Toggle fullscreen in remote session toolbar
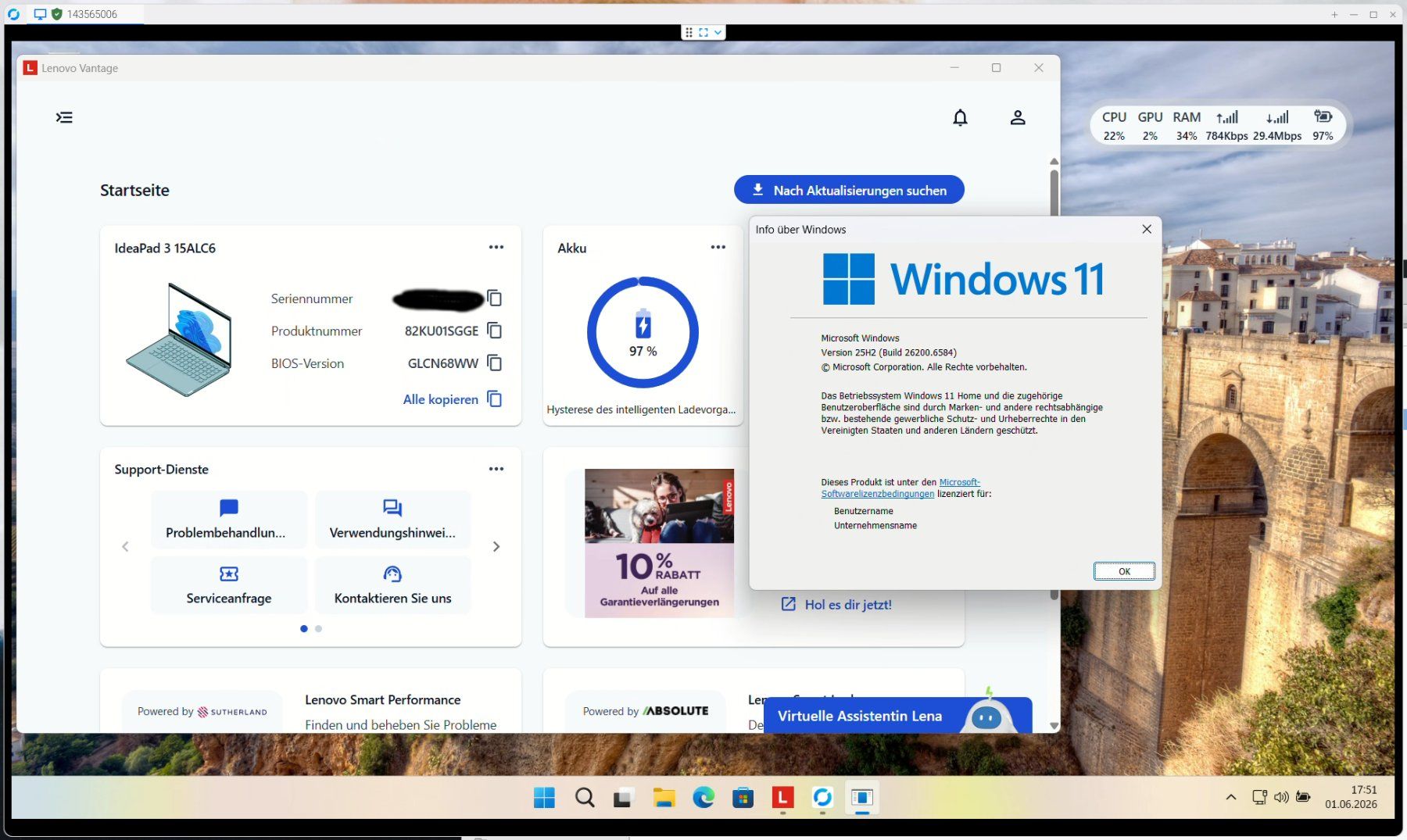1407x840 pixels. [703, 32]
